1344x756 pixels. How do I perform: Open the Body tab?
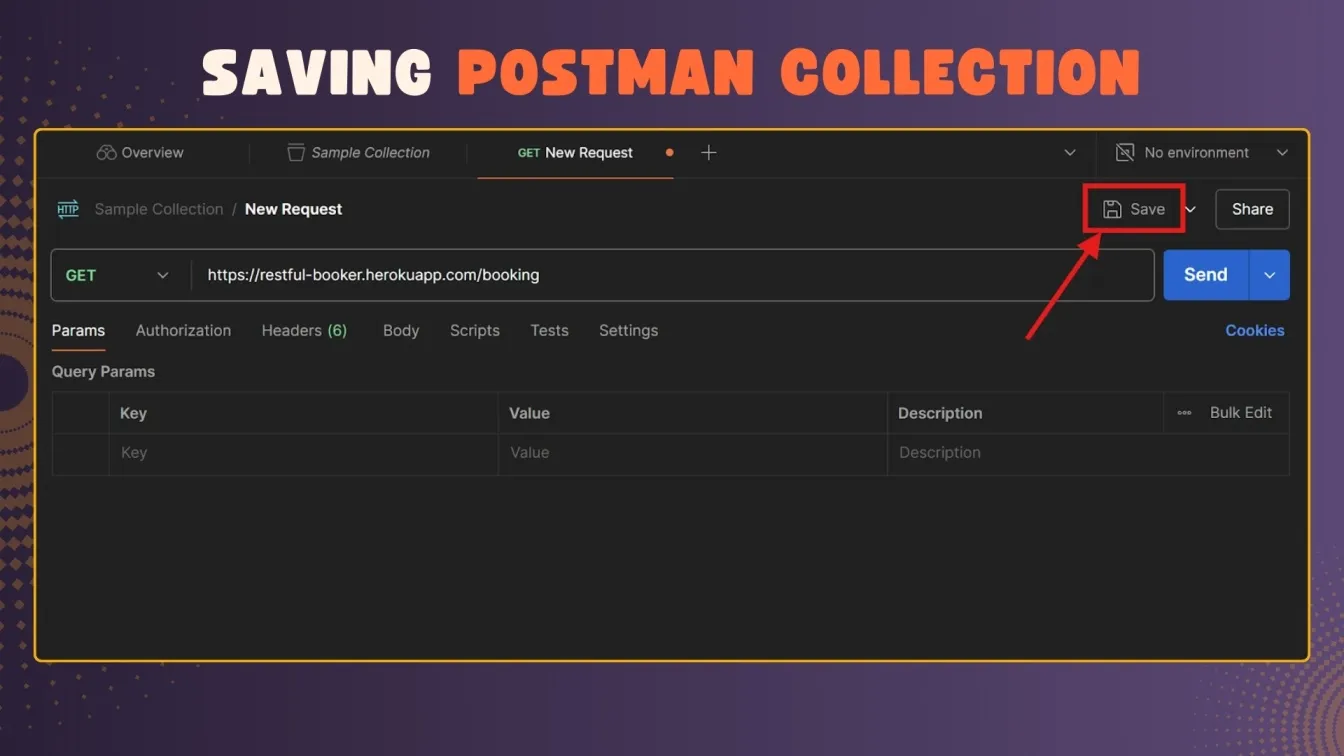(401, 330)
